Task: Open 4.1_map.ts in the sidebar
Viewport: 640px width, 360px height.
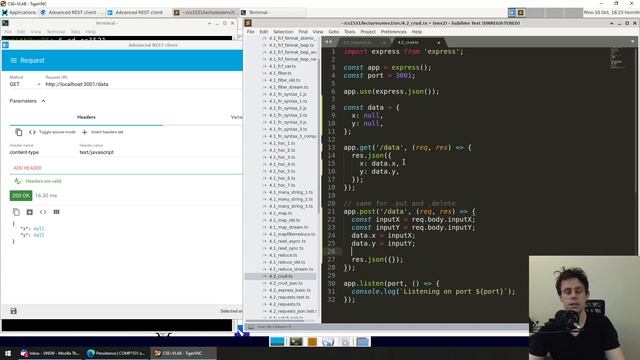Action: click(280, 213)
